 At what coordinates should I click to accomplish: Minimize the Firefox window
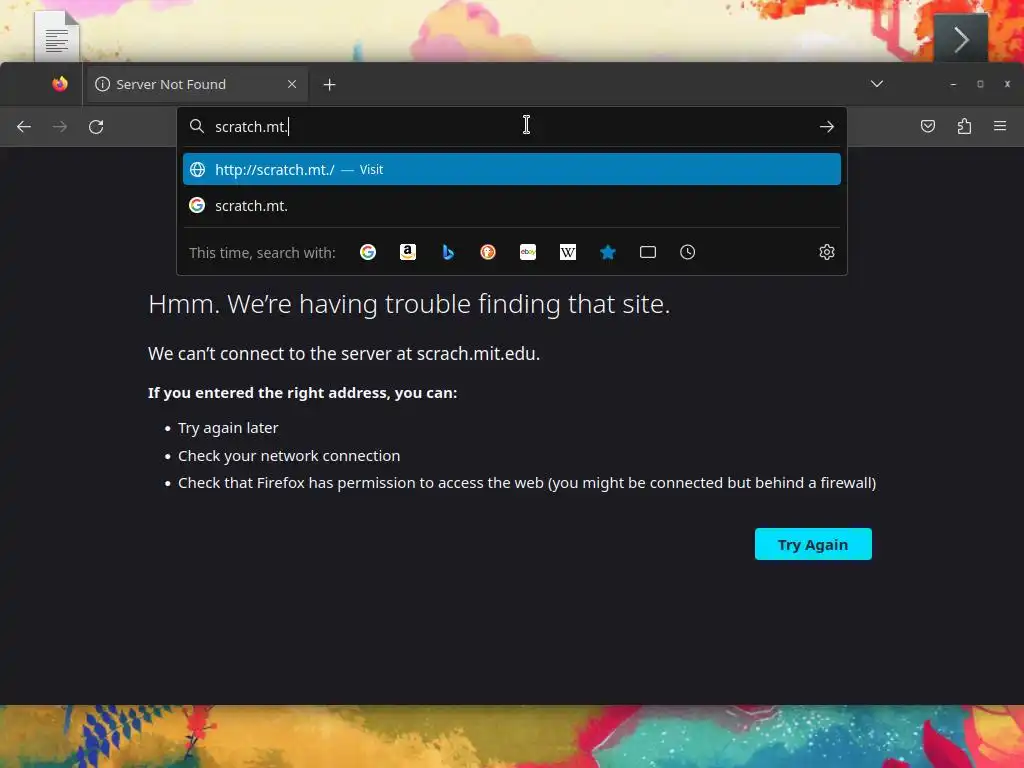953,84
